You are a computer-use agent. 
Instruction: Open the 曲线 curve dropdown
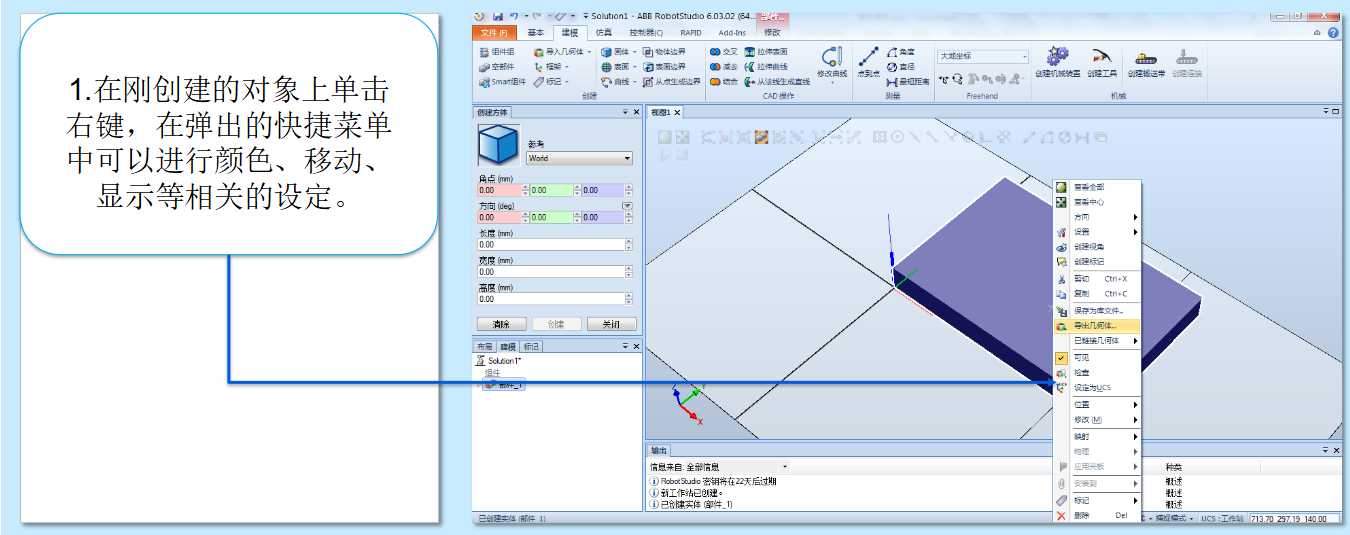619,82
